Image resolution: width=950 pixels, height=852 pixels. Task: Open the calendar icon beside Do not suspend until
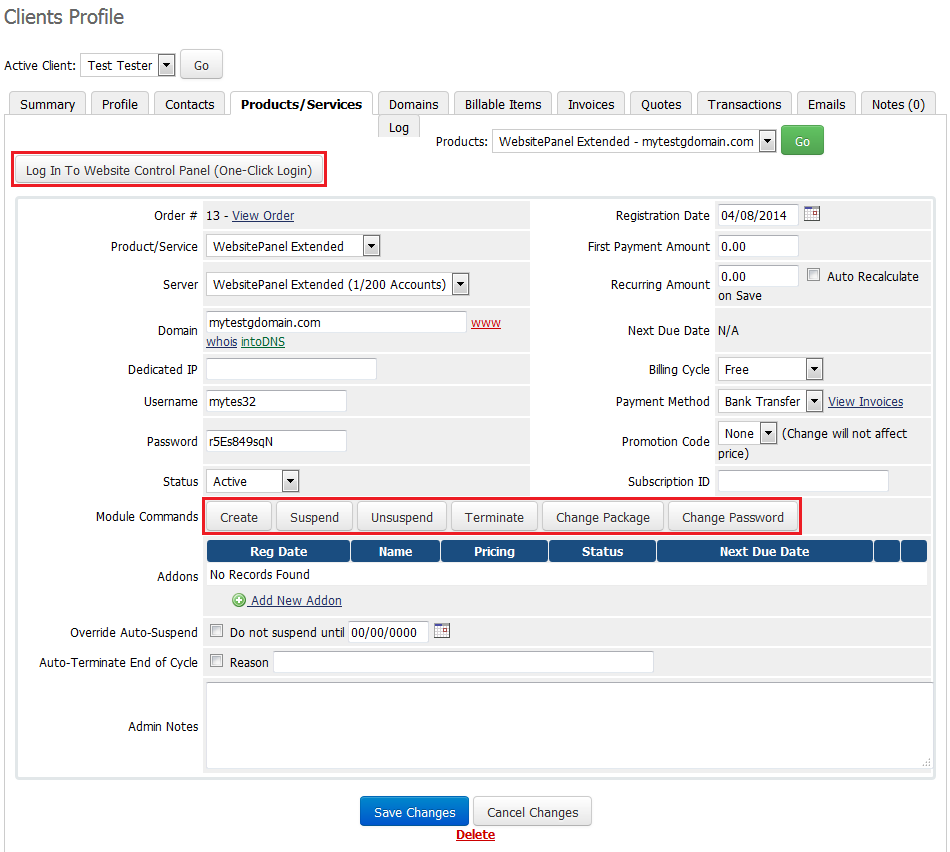click(442, 631)
